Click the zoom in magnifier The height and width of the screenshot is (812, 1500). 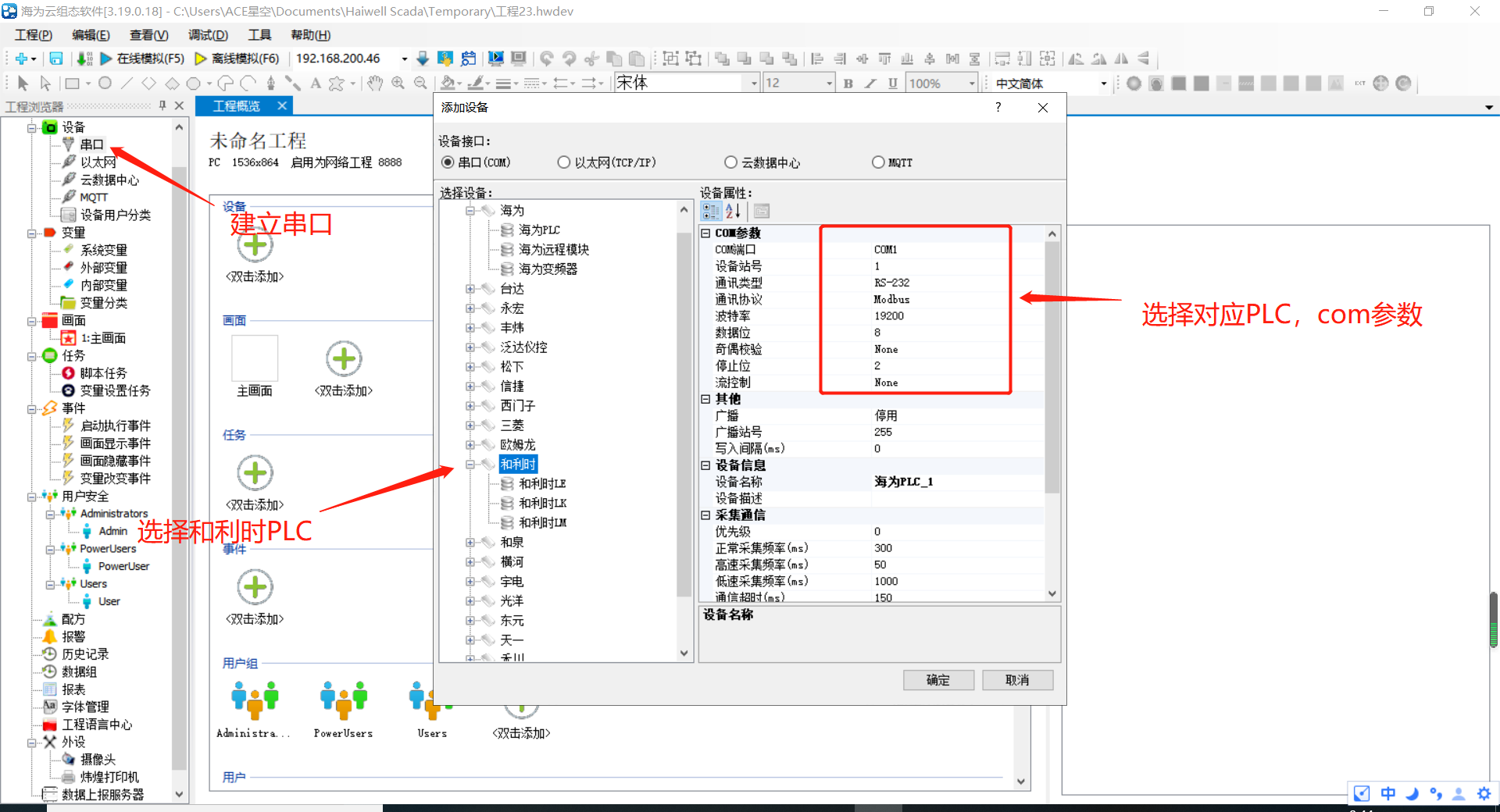[x=398, y=84]
